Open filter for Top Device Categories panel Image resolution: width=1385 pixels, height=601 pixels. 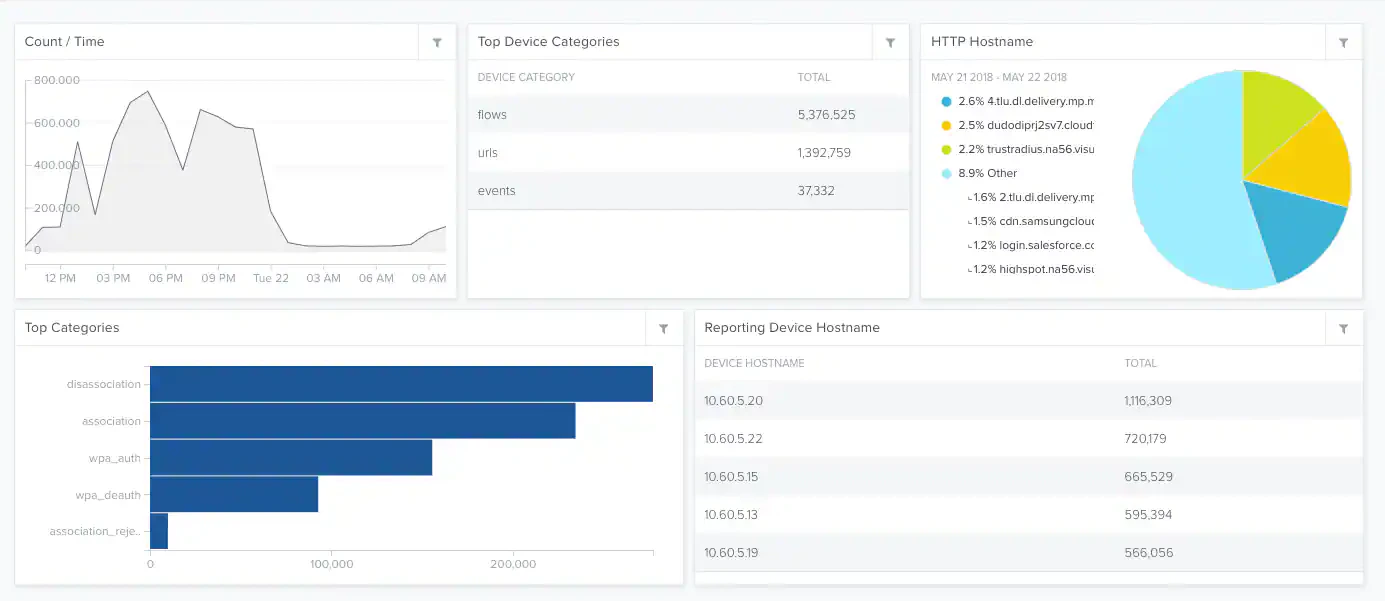tap(890, 42)
